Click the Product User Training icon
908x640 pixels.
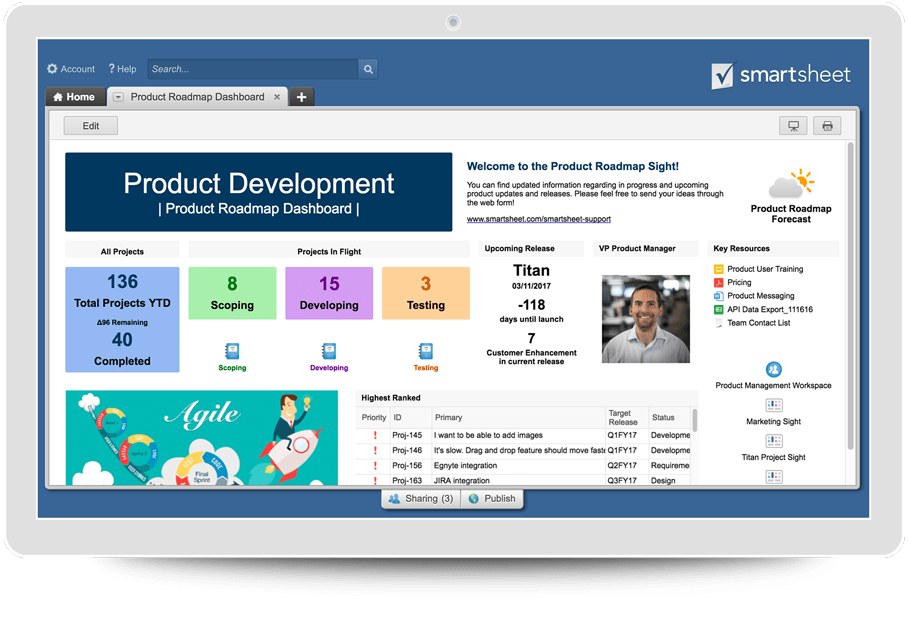tap(719, 269)
